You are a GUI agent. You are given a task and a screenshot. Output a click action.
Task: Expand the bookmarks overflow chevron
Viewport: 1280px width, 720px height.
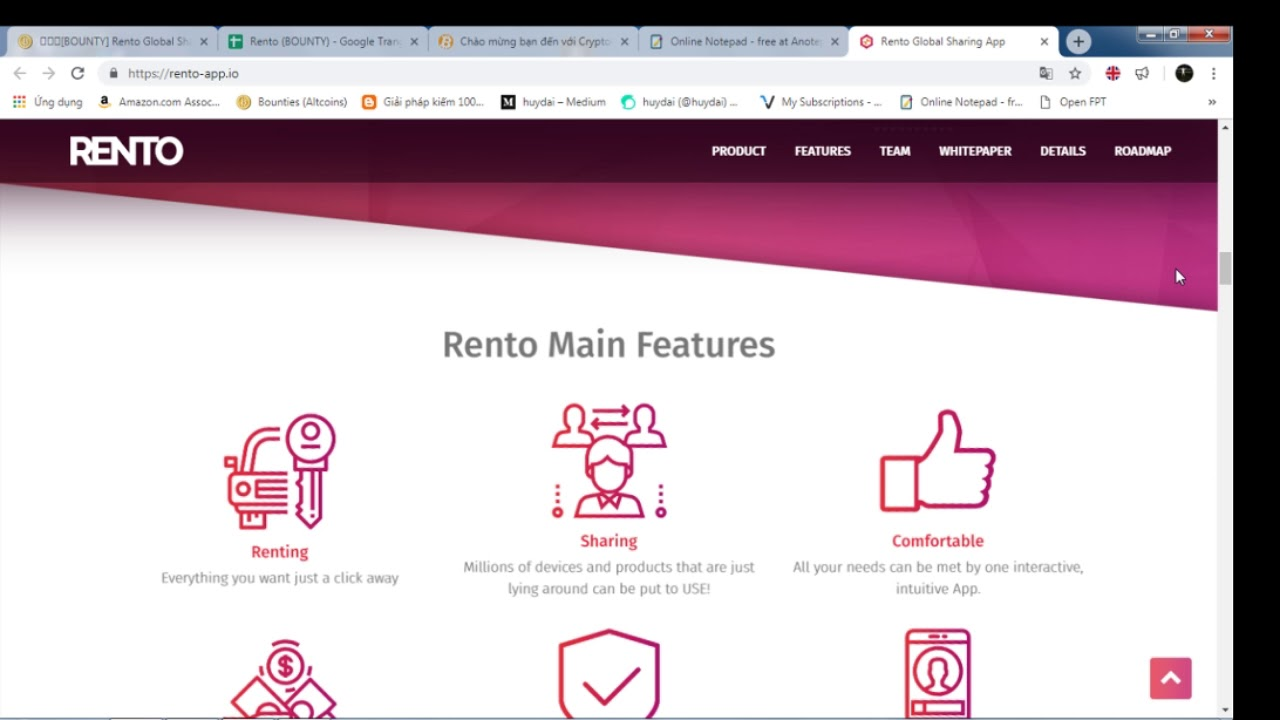[1212, 102]
